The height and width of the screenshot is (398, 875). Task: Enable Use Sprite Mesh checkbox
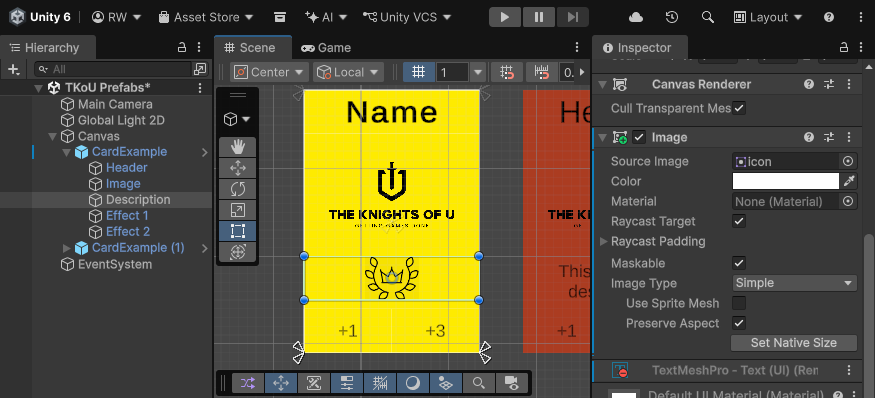[739, 303]
